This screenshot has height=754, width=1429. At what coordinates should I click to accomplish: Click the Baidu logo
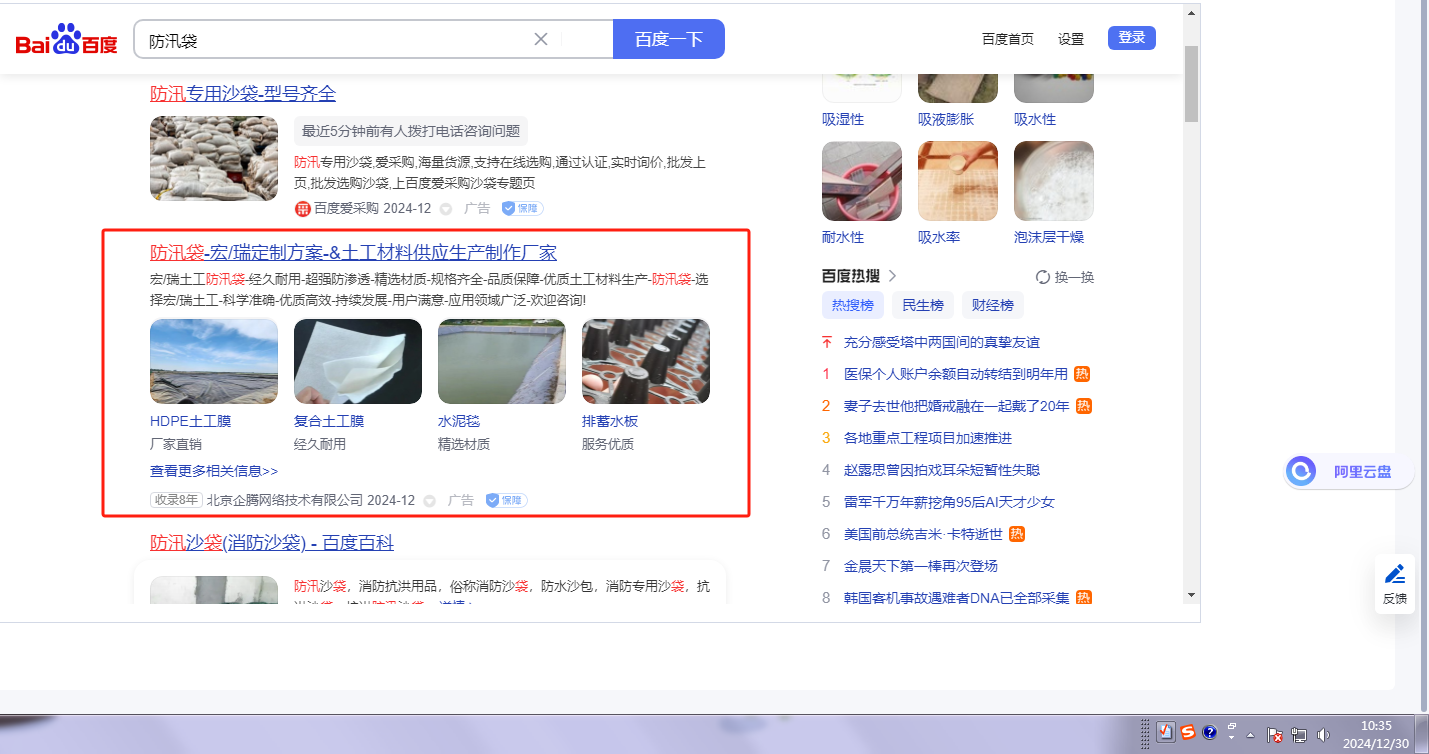coord(66,40)
